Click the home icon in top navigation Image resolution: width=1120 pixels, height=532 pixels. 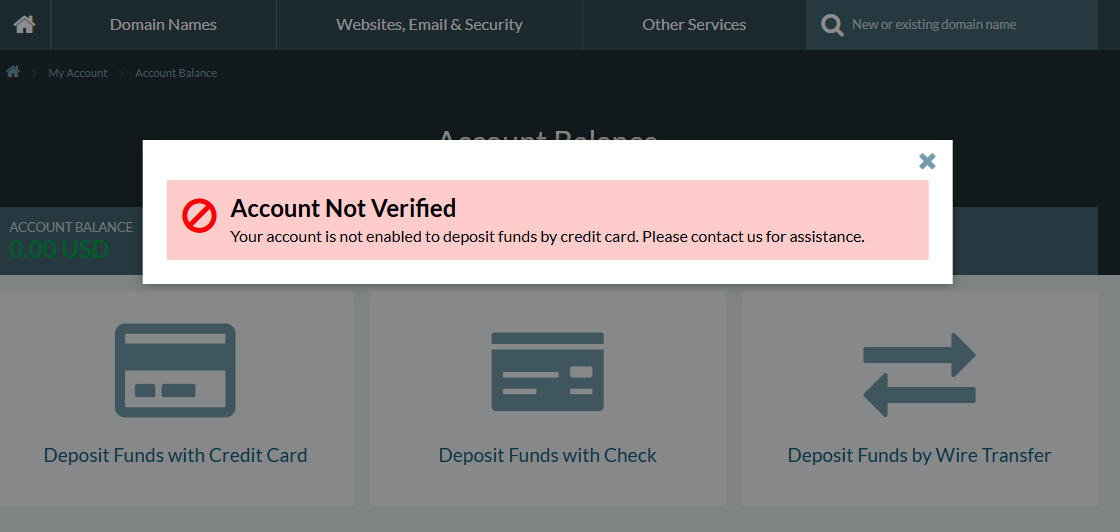25,24
